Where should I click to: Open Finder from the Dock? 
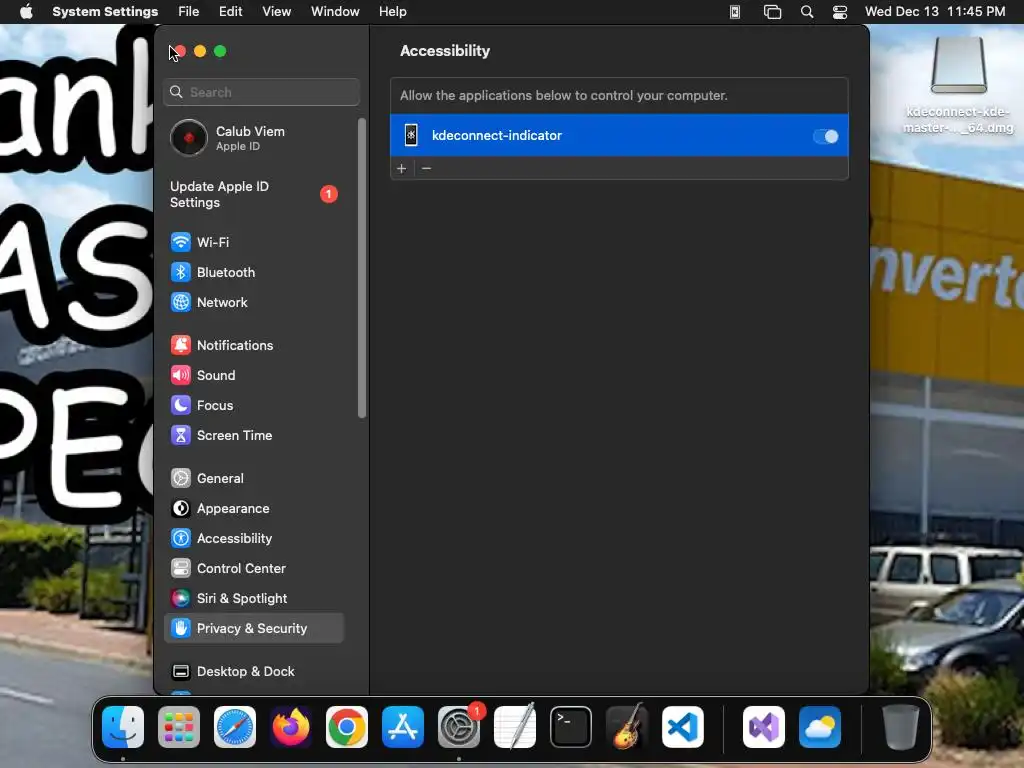pos(123,727)
